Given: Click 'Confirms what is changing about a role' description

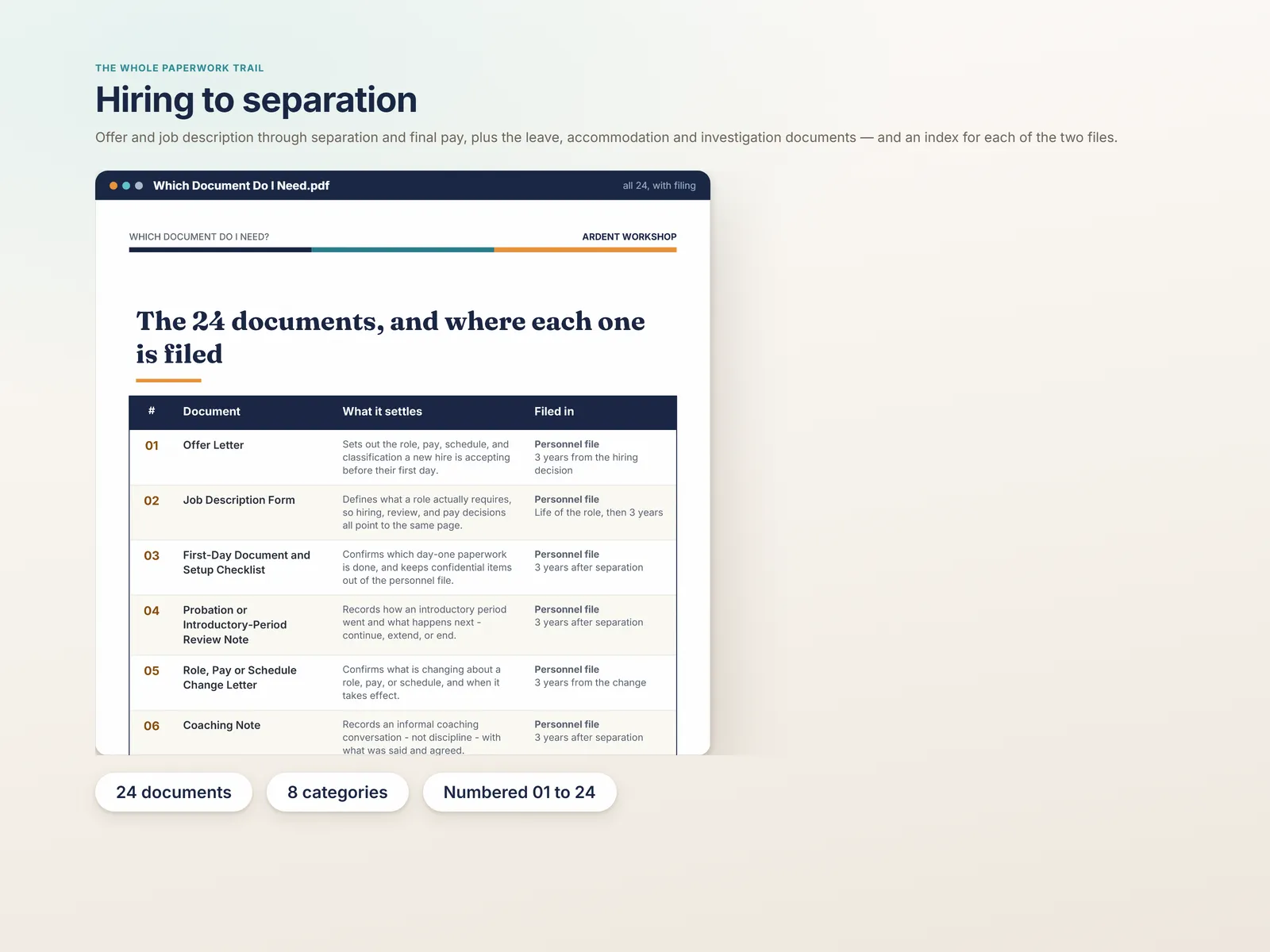Looking at the screenshot, I should point(421,683).
